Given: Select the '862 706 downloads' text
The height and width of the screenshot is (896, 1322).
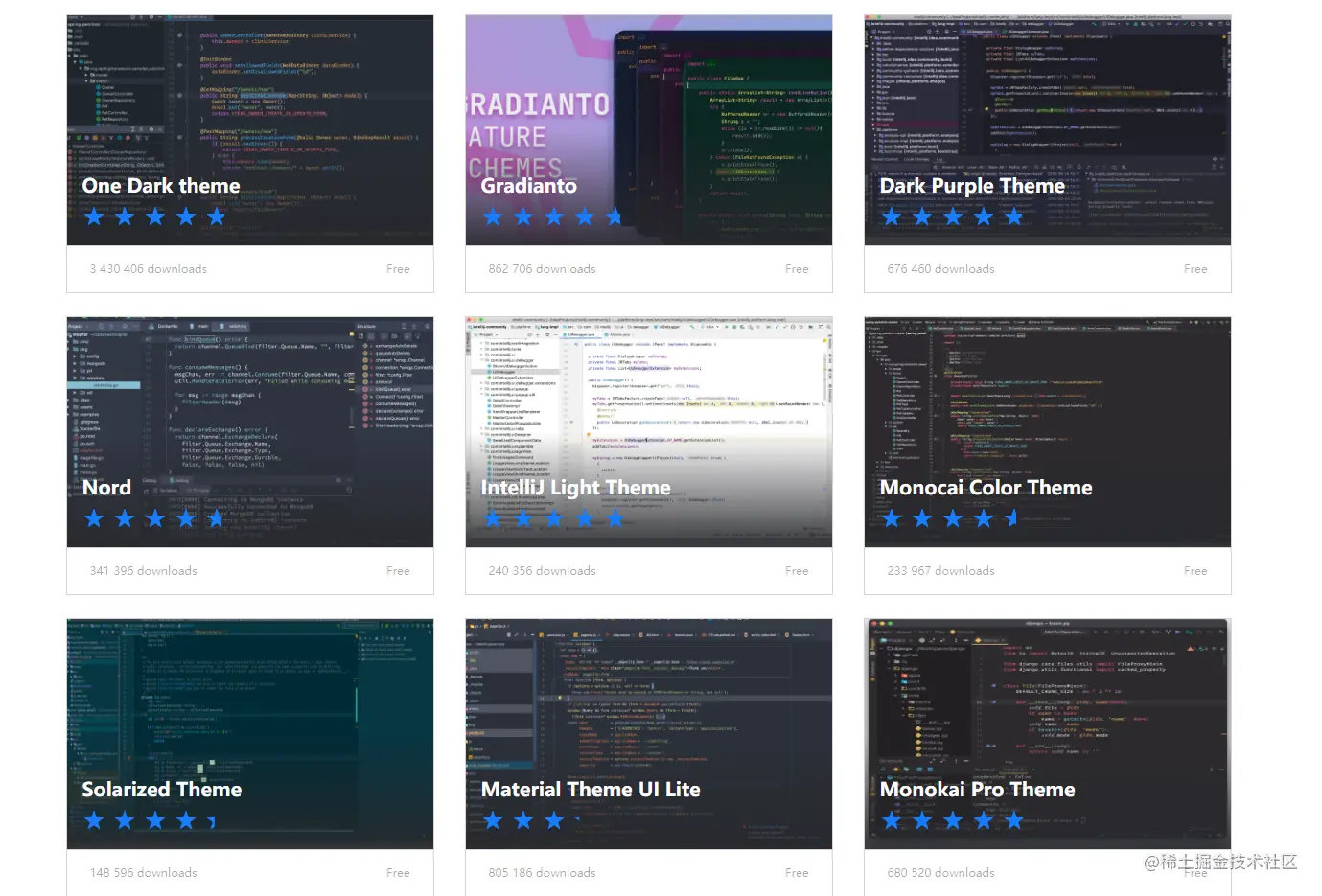Looking at the screenshot, I should [543, 269].
